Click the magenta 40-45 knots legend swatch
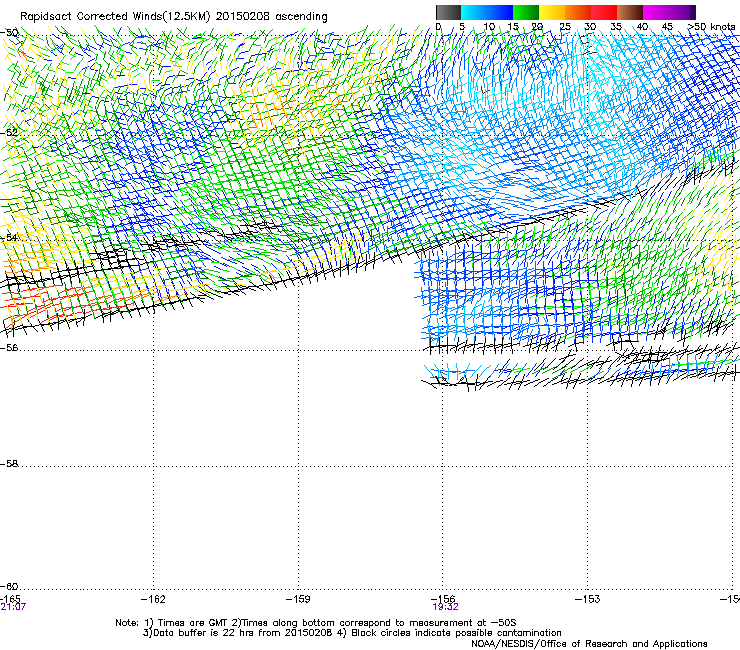Screen dimensions: 740x650 coord(656,12)
